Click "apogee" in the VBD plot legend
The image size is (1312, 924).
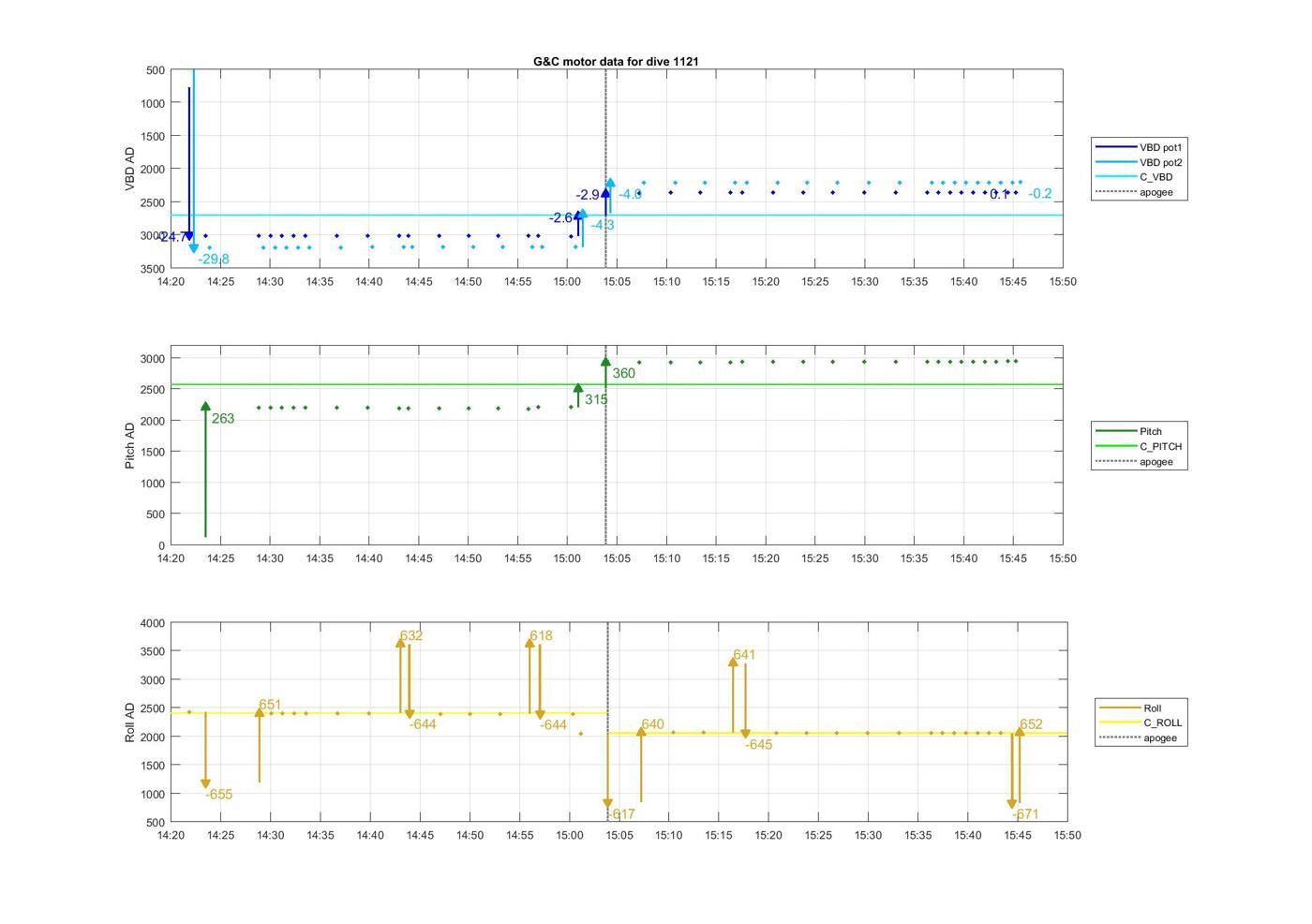(x=1140, y=192)
